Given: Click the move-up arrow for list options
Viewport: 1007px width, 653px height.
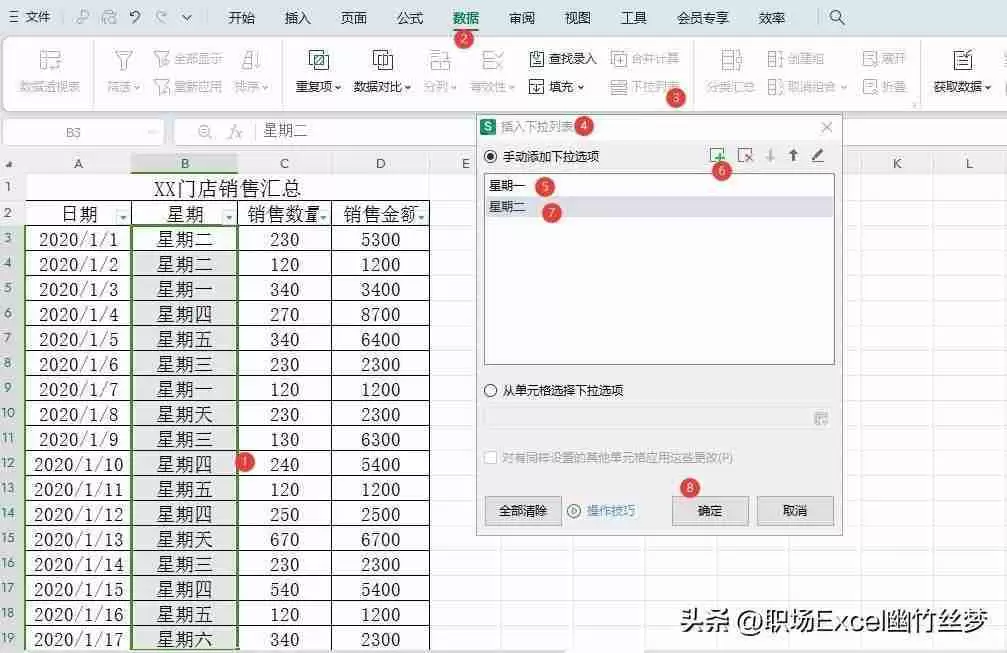Looking at the screenshot, I should pyautogui.click(x=792, y=156).
